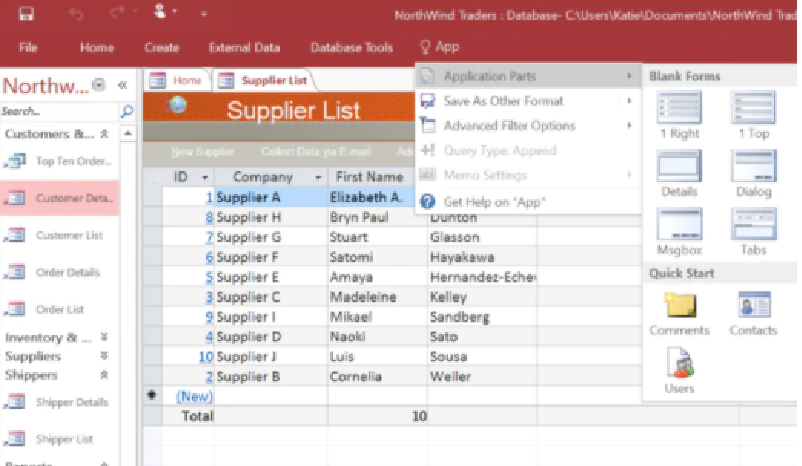Switch to the Home ribbon tab
The width and height of the screenshot is (802, 466).
point(97,48)
